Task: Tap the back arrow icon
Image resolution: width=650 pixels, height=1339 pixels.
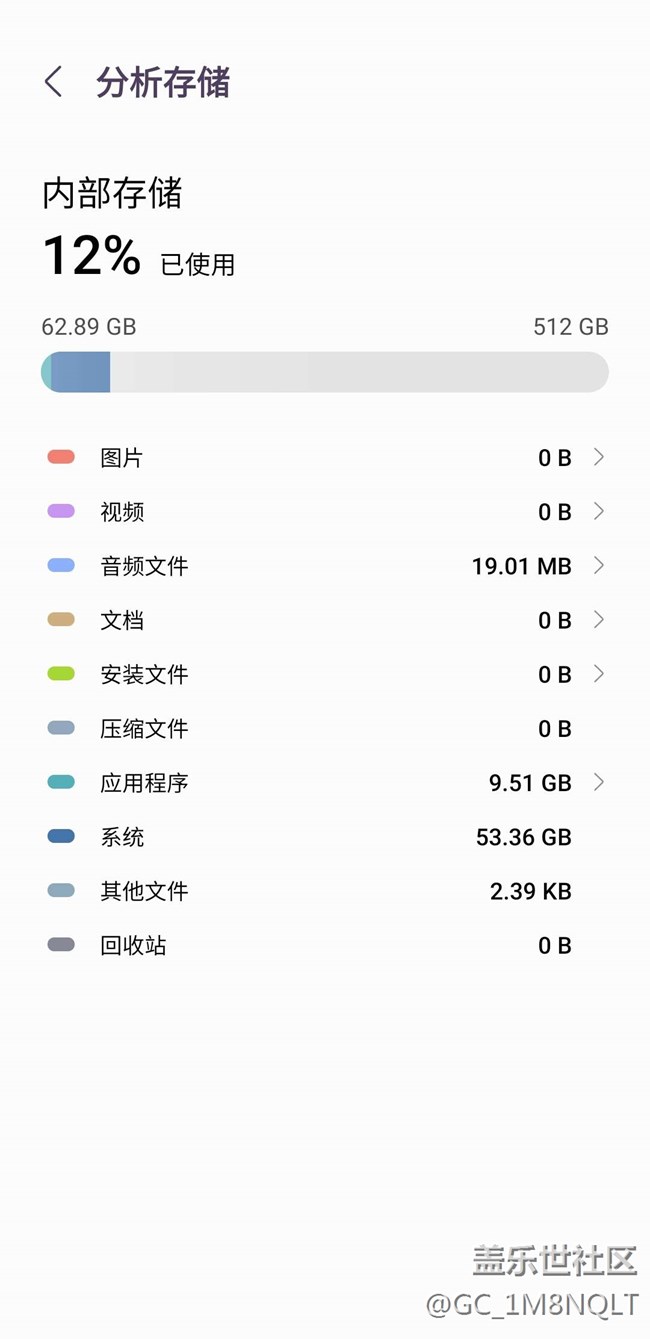Action: [x=54, y=82]
